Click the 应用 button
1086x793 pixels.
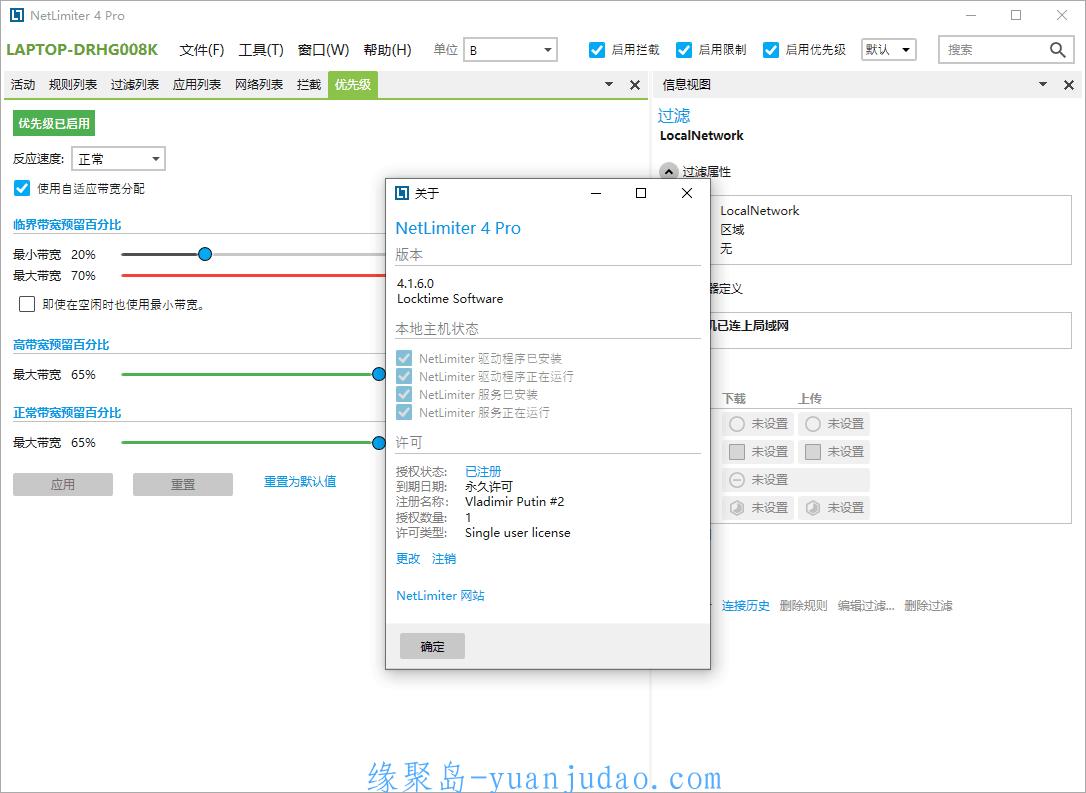[63, 485]
